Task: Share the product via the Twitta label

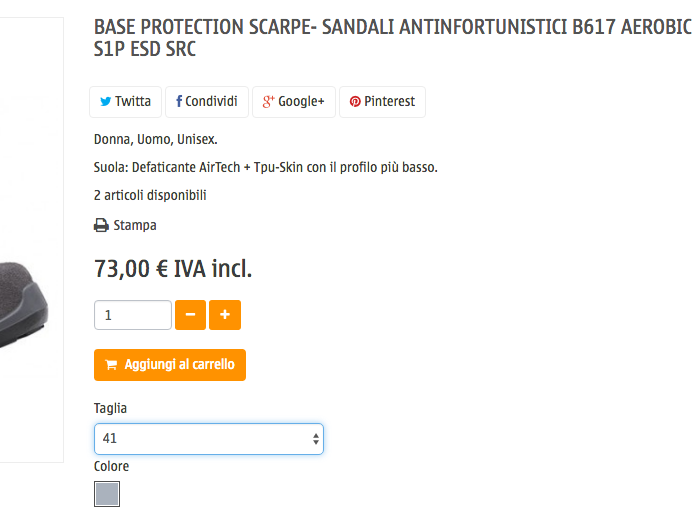Action: pos(133,101)
